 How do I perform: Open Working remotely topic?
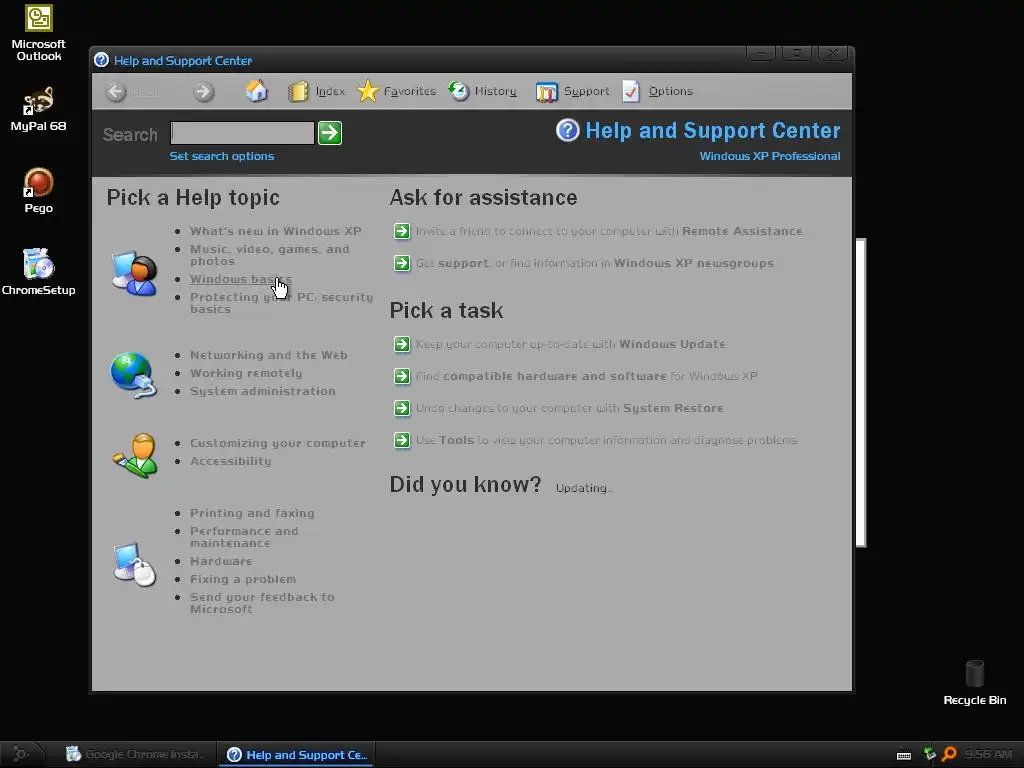click(x=246, y=373)
